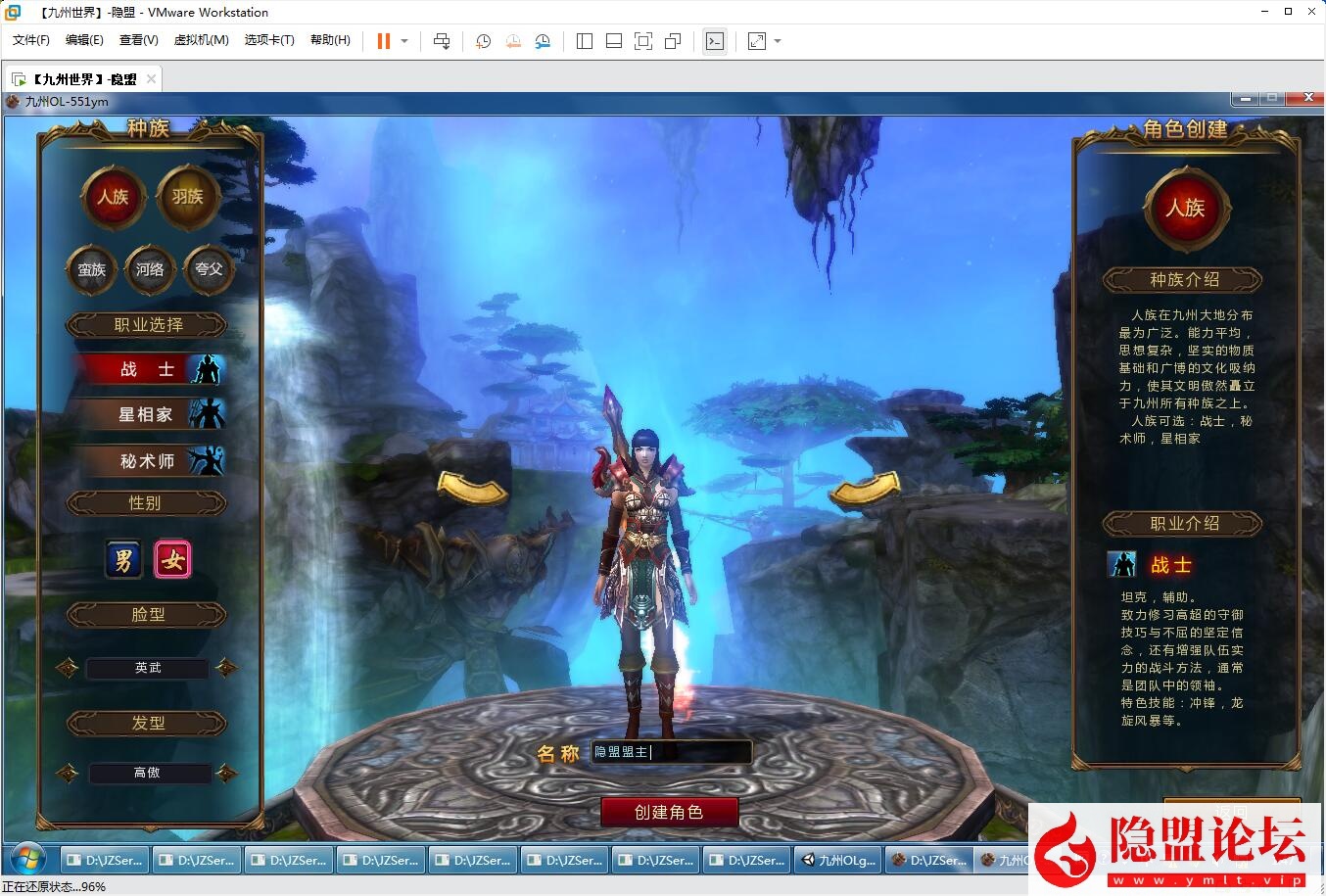Select the 男 male gender option

(122, 558)
